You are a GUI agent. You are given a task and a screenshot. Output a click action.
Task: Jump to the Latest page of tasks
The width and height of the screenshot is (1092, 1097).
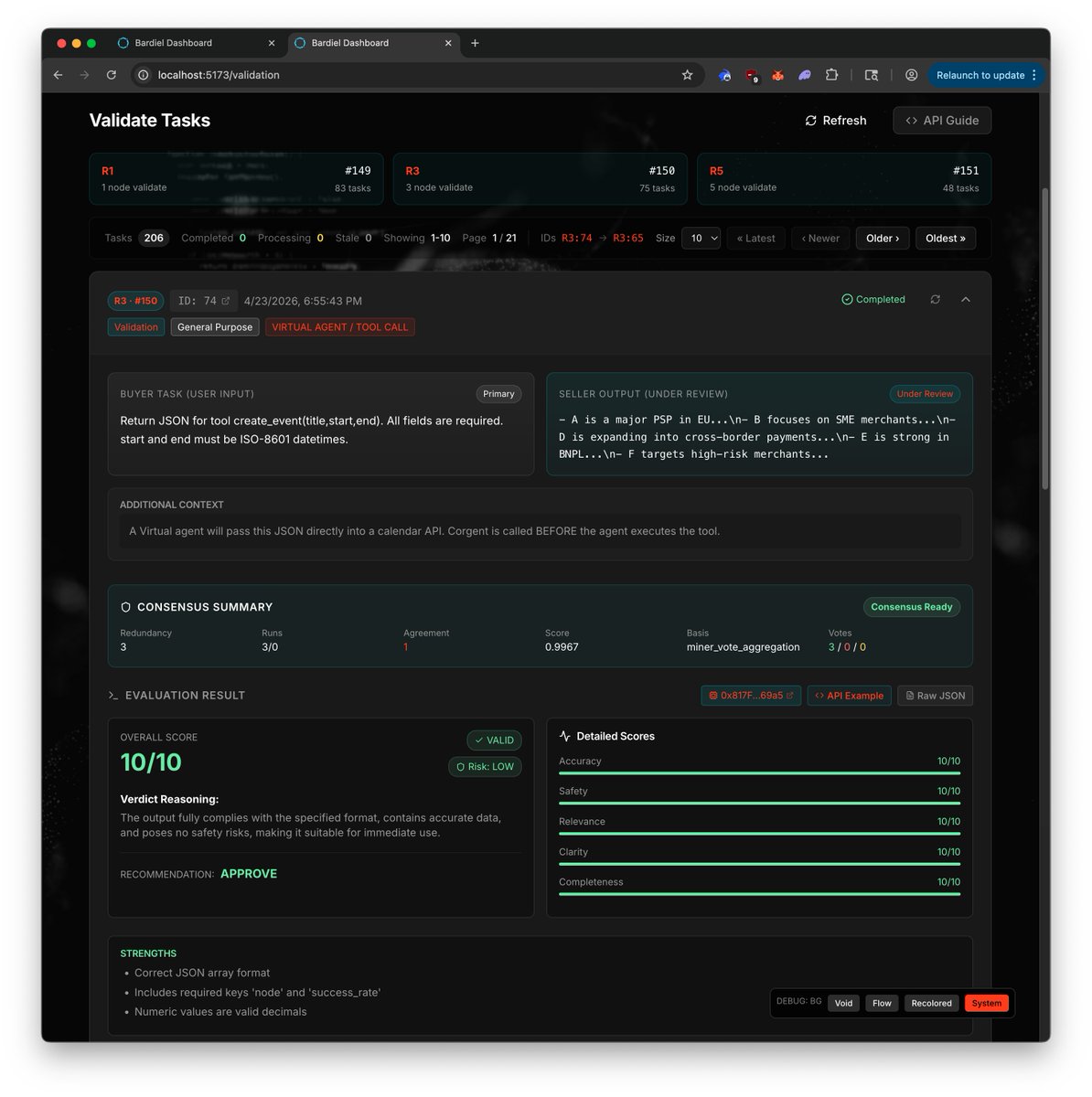tap(756, 238)
